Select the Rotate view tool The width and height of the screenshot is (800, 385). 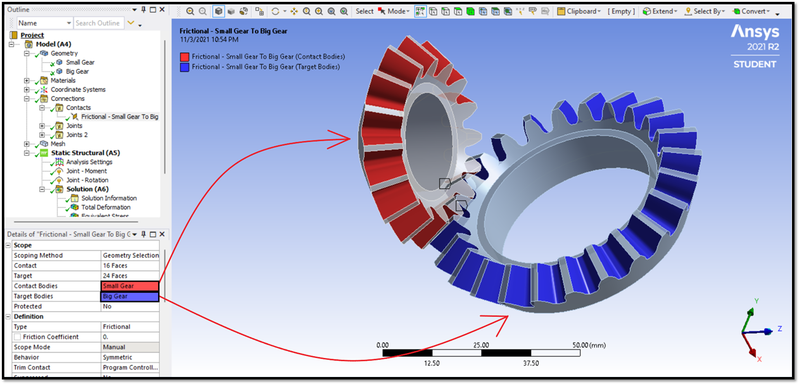[276, 11]
